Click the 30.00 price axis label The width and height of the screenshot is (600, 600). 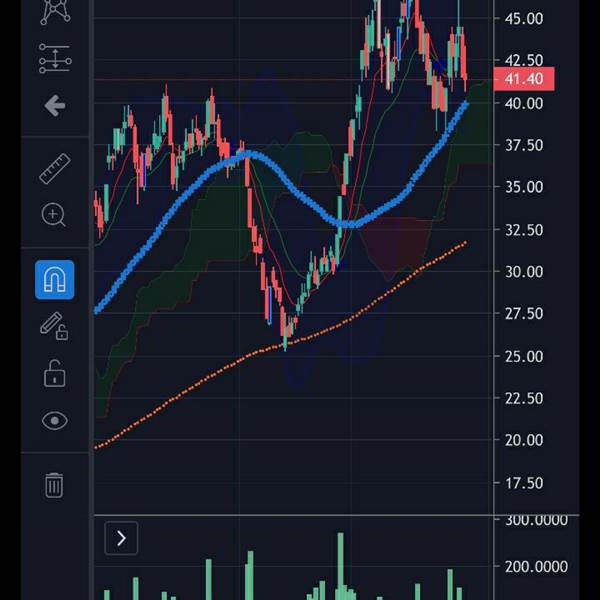523,272
